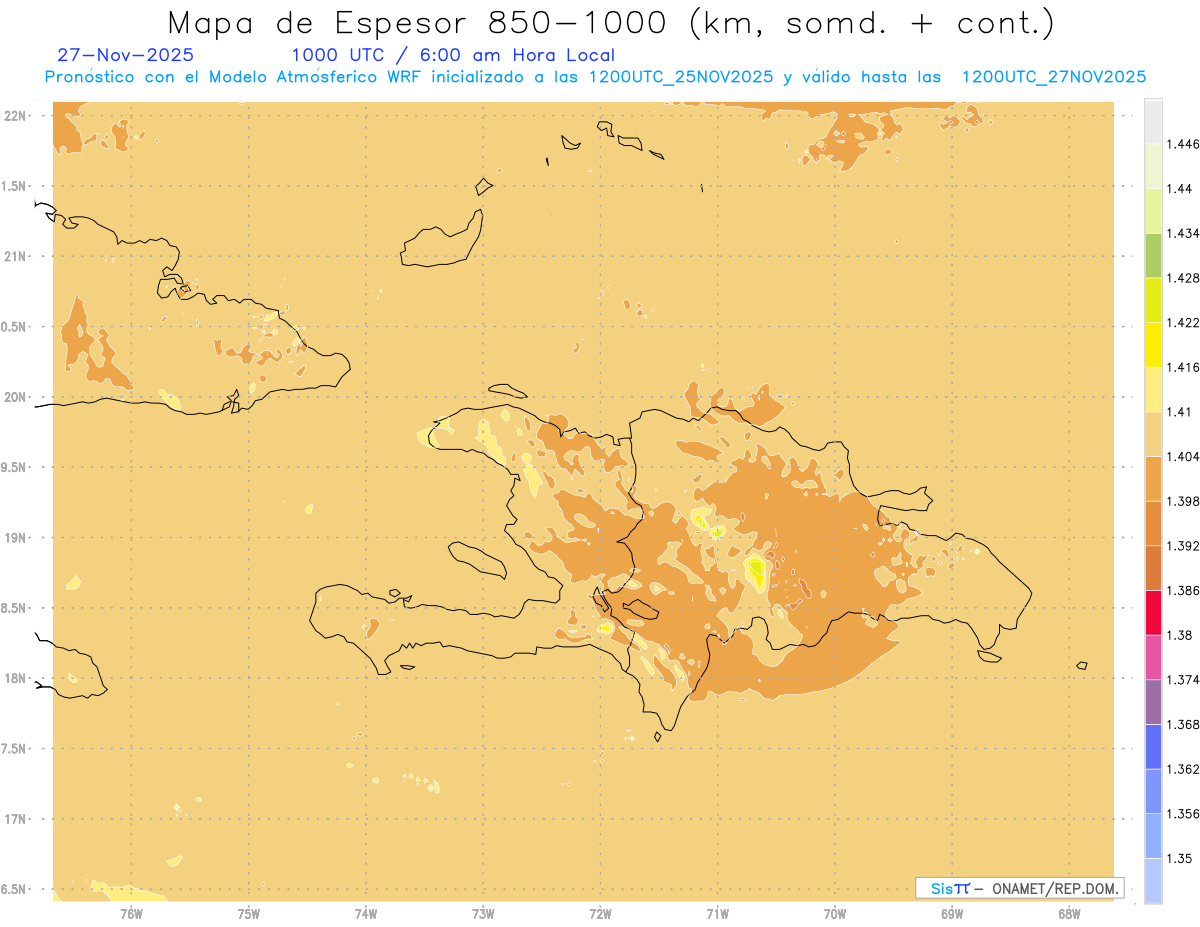Click the 20N latitude axis label
Screen dimensions: 1200x927
[17, 397]
